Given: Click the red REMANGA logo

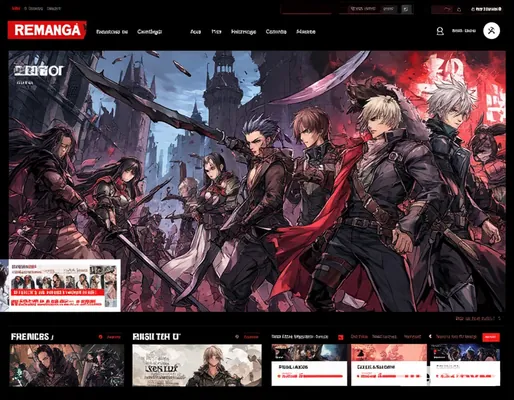Looking at the screenshot, I should click(x=47, y=30).
